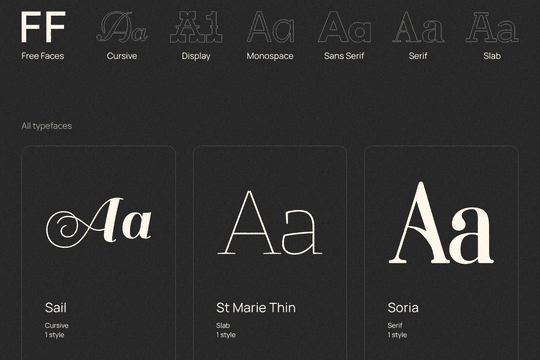This screenshot has height=360, width=540.
Task: Select the Serif category outline icon
Action: (x=418, y=27)
